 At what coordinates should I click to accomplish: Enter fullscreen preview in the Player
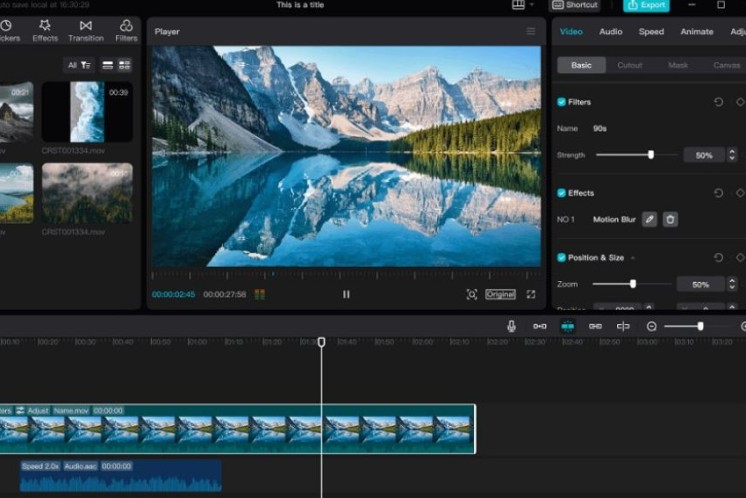pyautogui.click(x=531, y=294)
